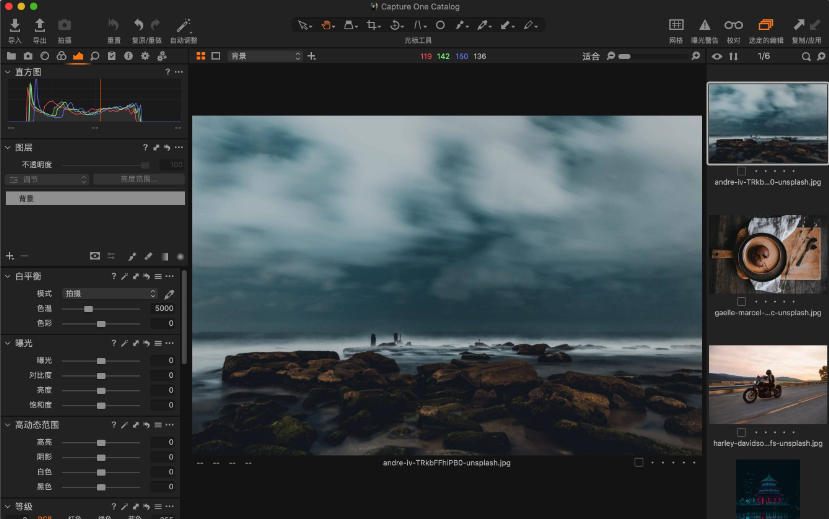
Task: Open the Adjustments clipboard tool tab
Action: pos(112,56)
